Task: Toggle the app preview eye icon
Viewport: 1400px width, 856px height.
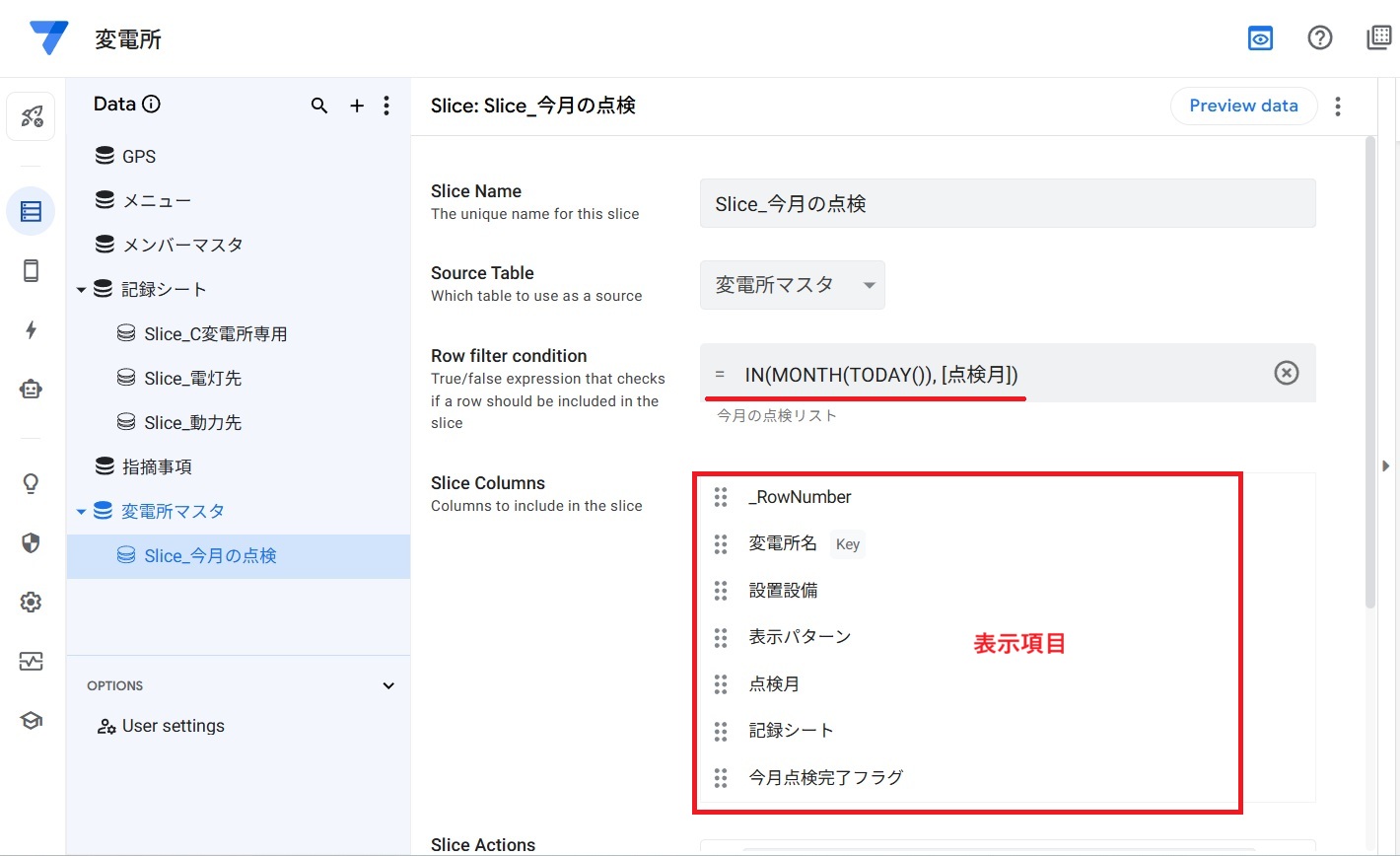Action: pyautogui.click(x=1260, y=38)
